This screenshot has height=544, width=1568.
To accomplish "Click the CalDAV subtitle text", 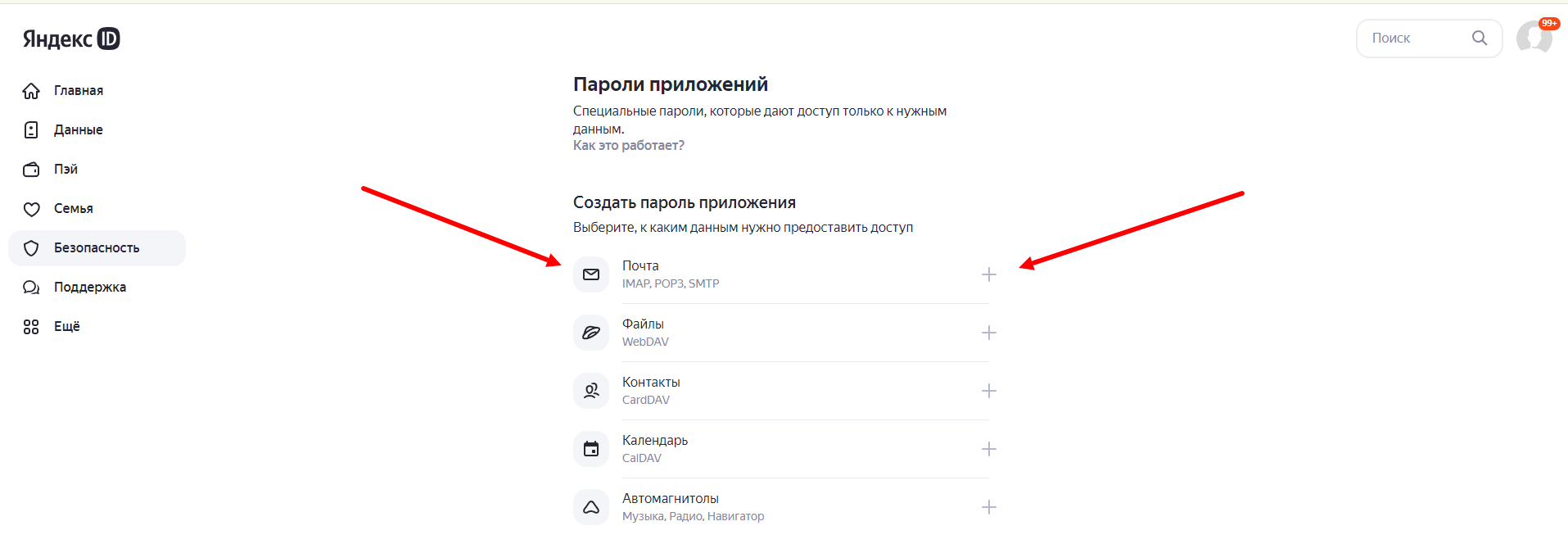I will [642, 458].
